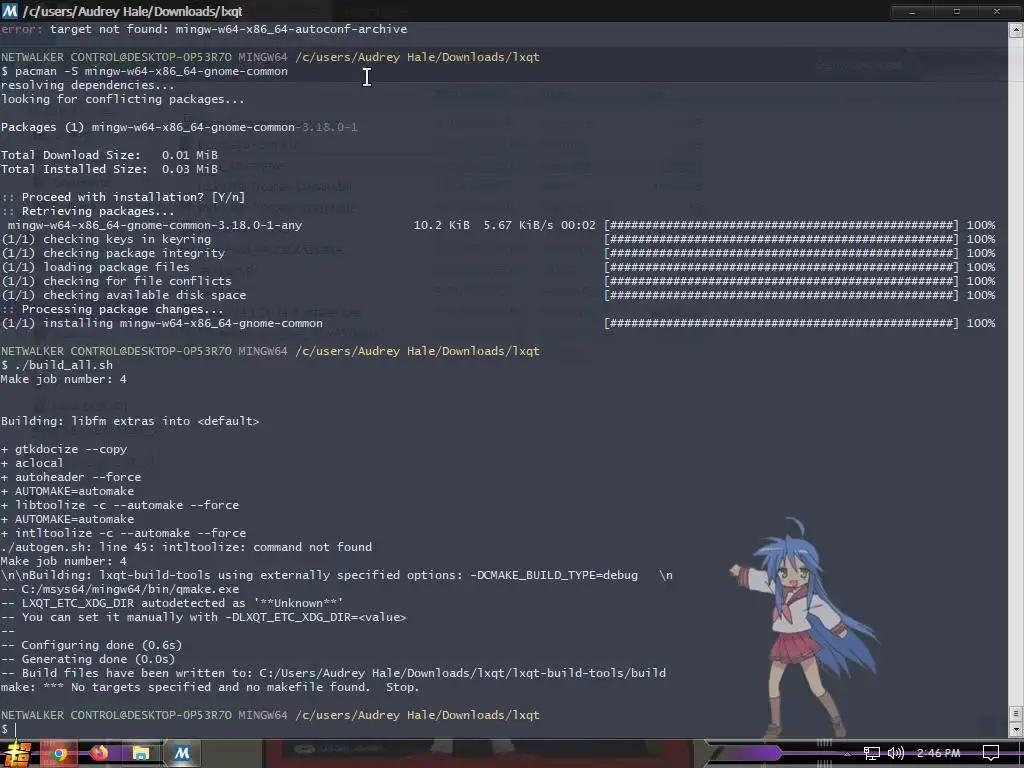Click the 'Total Installed Size: 0.03 MiB' line
Image resolution: width=1024 pixels, height=768 pixels.
click(x=109, y=169)
